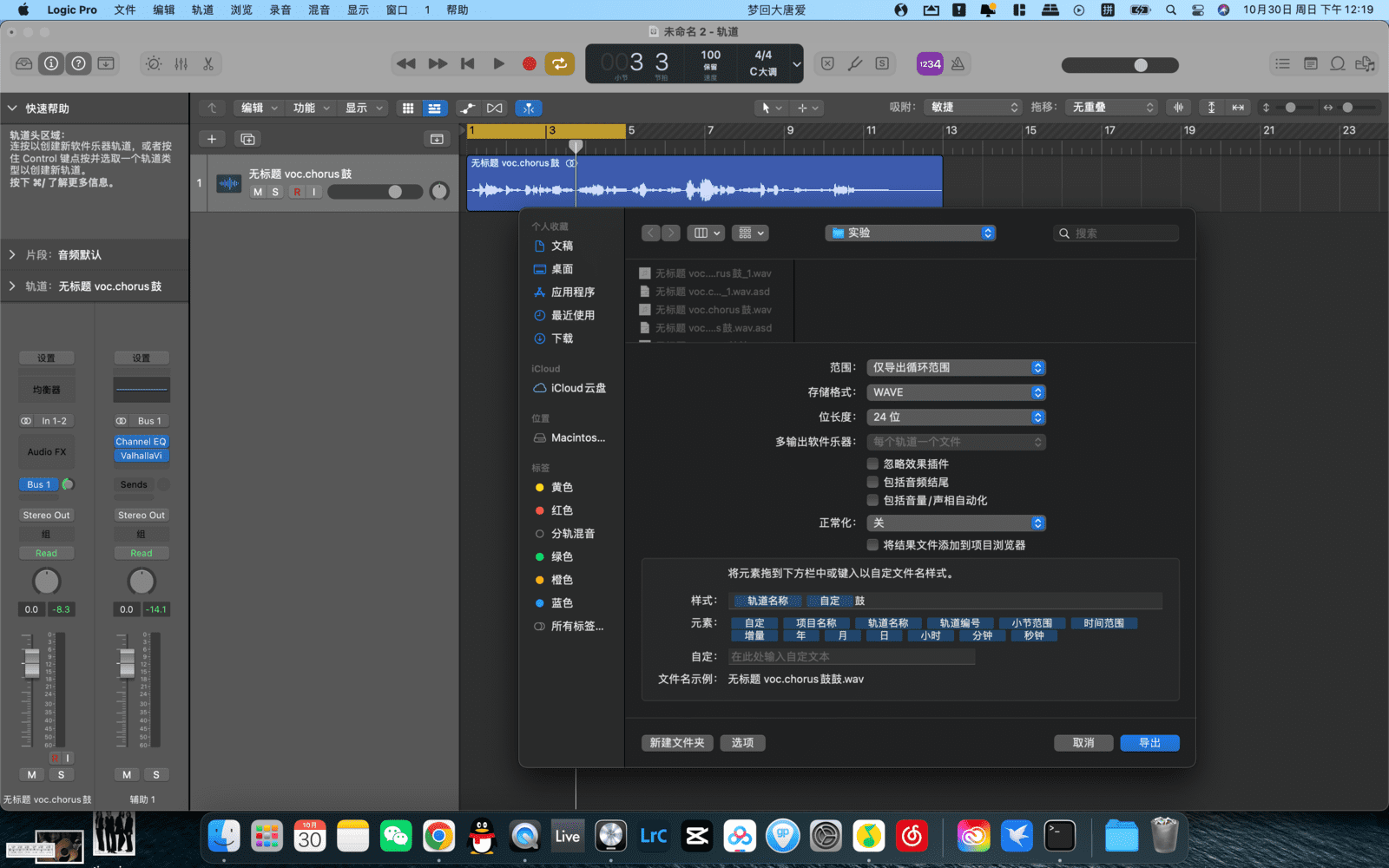1389x868 pixels.
Task: Open the Loop Browser icon
Action: [x=1338, y=63]
